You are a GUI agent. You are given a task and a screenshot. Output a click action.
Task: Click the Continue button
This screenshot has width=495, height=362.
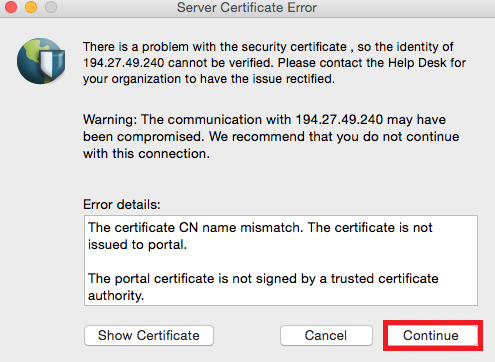(432, 335)
